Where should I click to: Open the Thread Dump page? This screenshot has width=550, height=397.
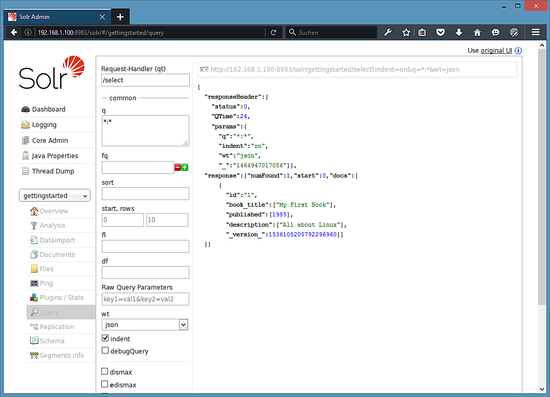[53, 171]
